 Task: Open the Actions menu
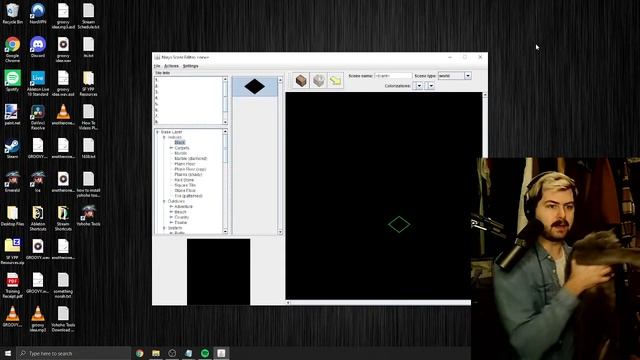coord(171,66)
